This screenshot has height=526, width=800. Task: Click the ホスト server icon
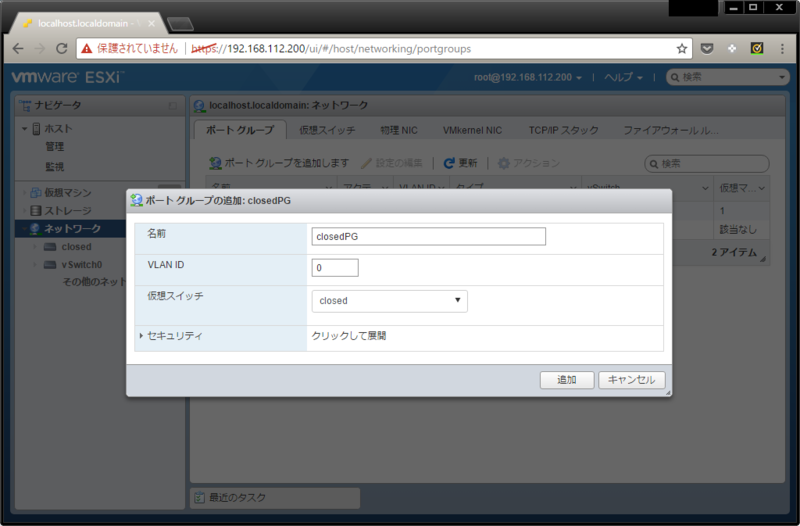point(36,129)
